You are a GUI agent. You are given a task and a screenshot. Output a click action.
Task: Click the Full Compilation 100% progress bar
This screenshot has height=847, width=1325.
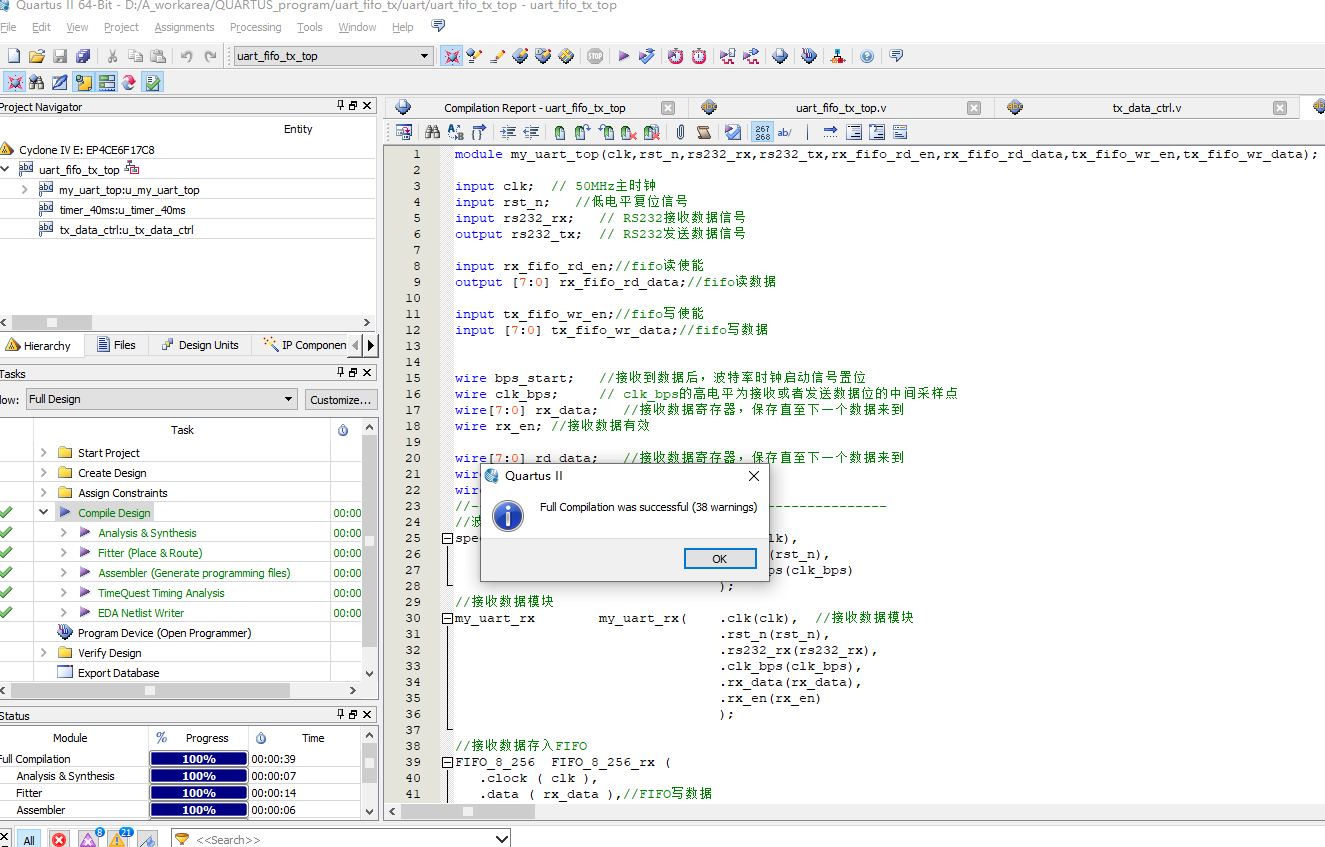click(198, 759)
